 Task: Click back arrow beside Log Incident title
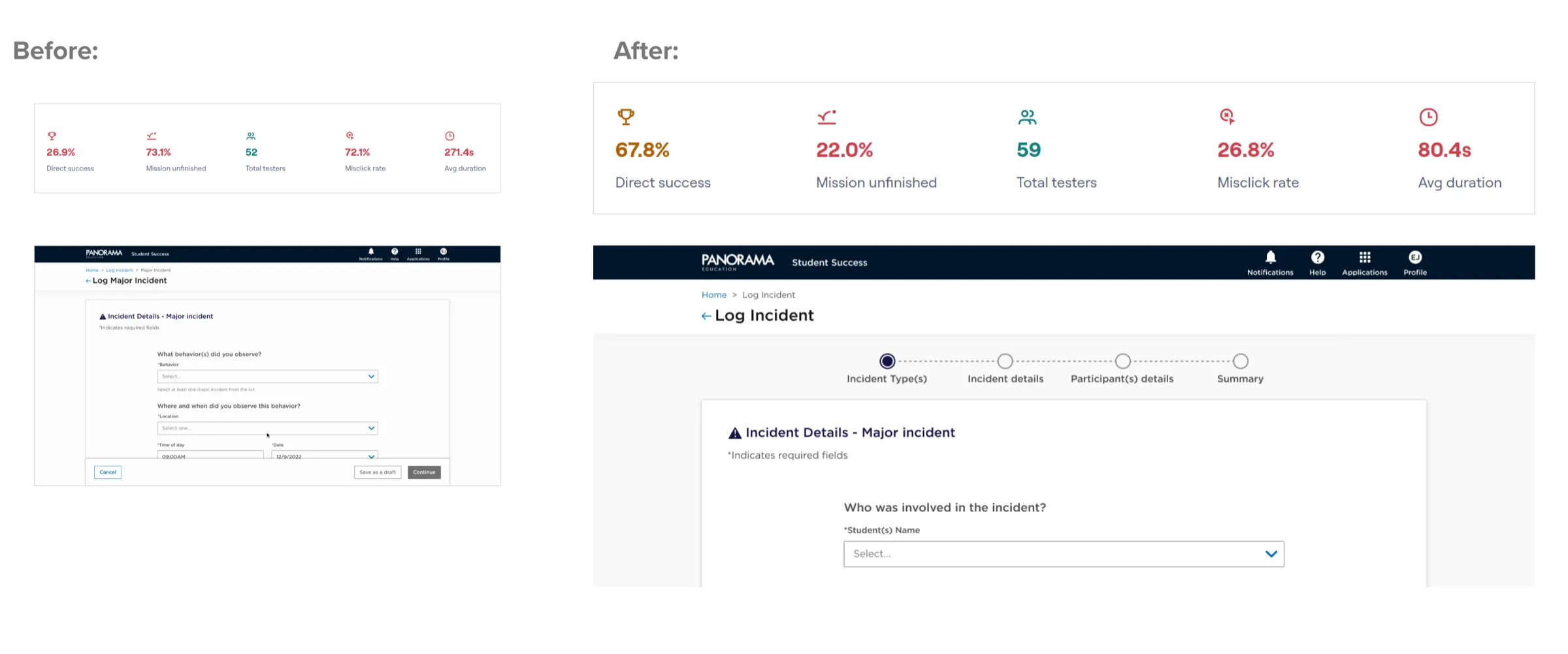click(x=706, y=316)
